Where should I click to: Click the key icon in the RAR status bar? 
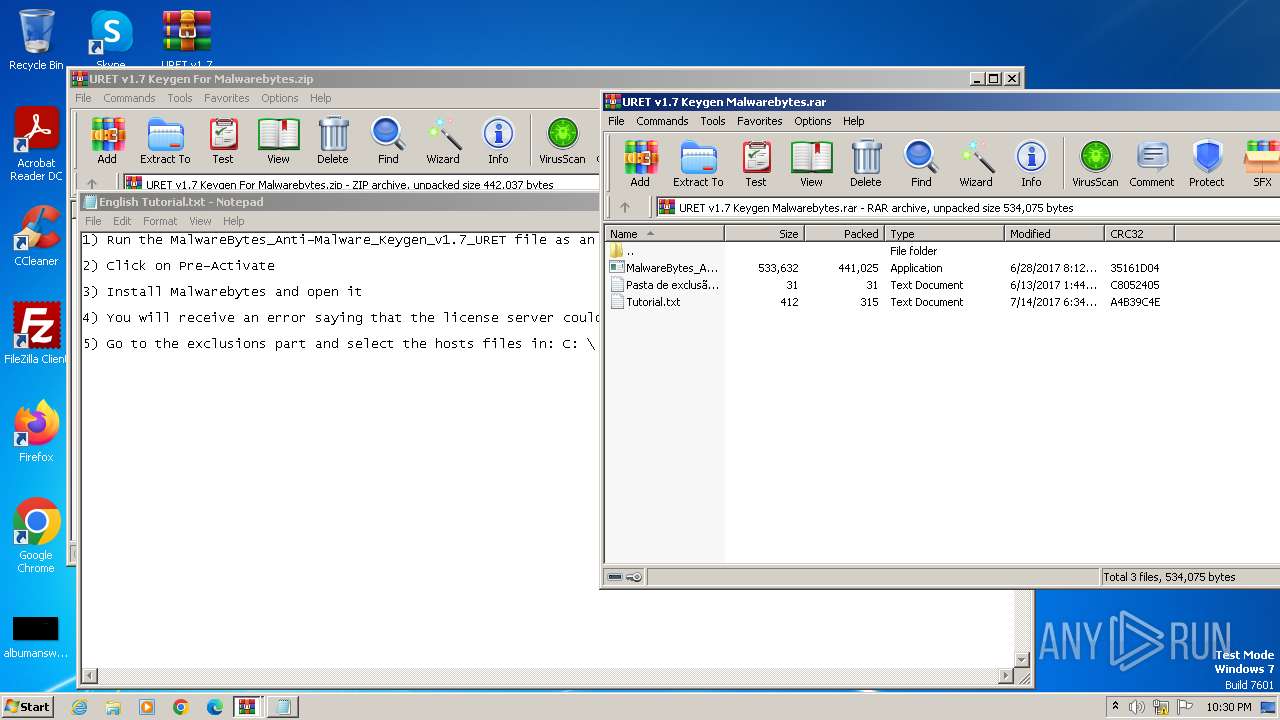click(634, 577)
